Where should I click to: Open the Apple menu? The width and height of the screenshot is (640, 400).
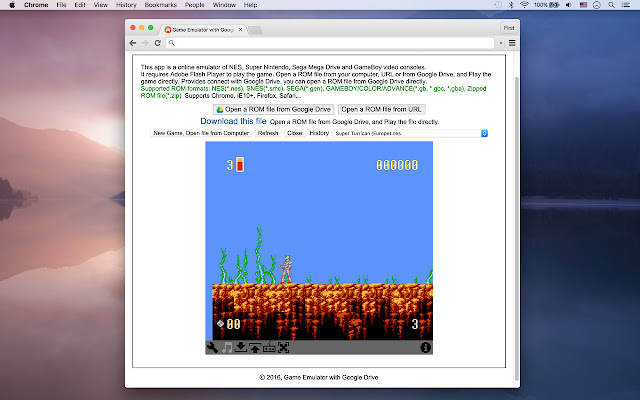click(12, 5)
